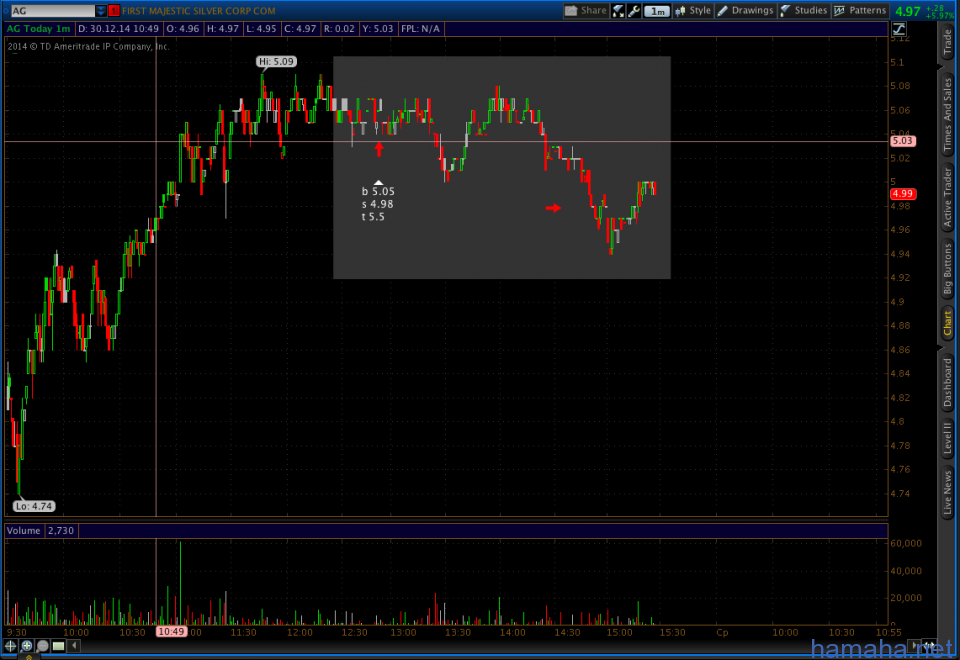
Task: Click the chart mode curve icon
Action: point(898,29)
